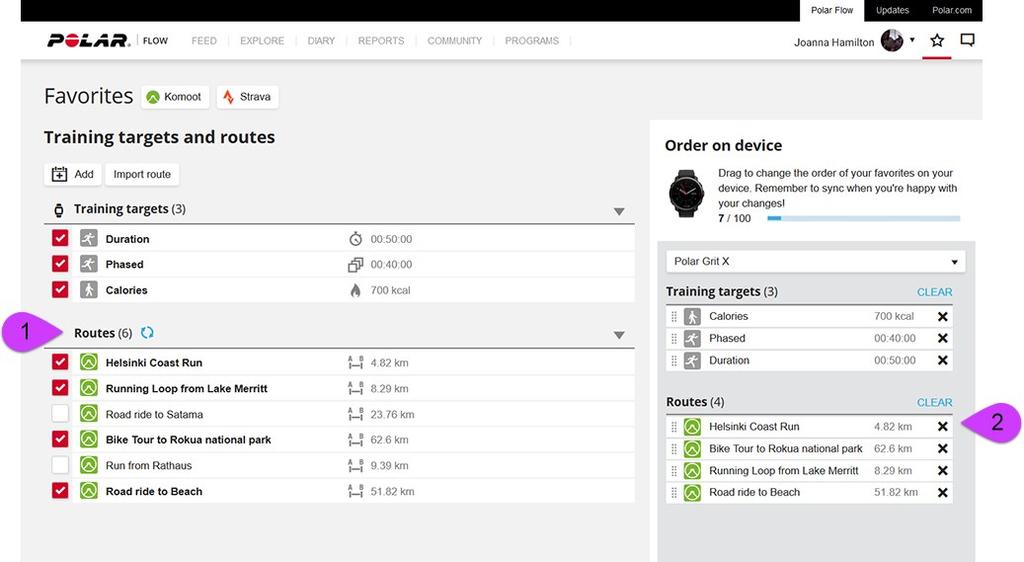Uncheck Road ride to Beach route
Image resolution: width=1024 pixels, height=562 pixels.
pyautogui.click(x=60, y=490)
